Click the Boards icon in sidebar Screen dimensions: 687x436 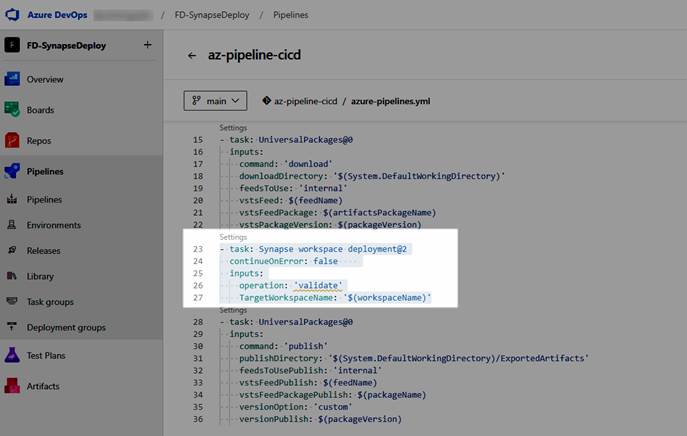[12, 110]
